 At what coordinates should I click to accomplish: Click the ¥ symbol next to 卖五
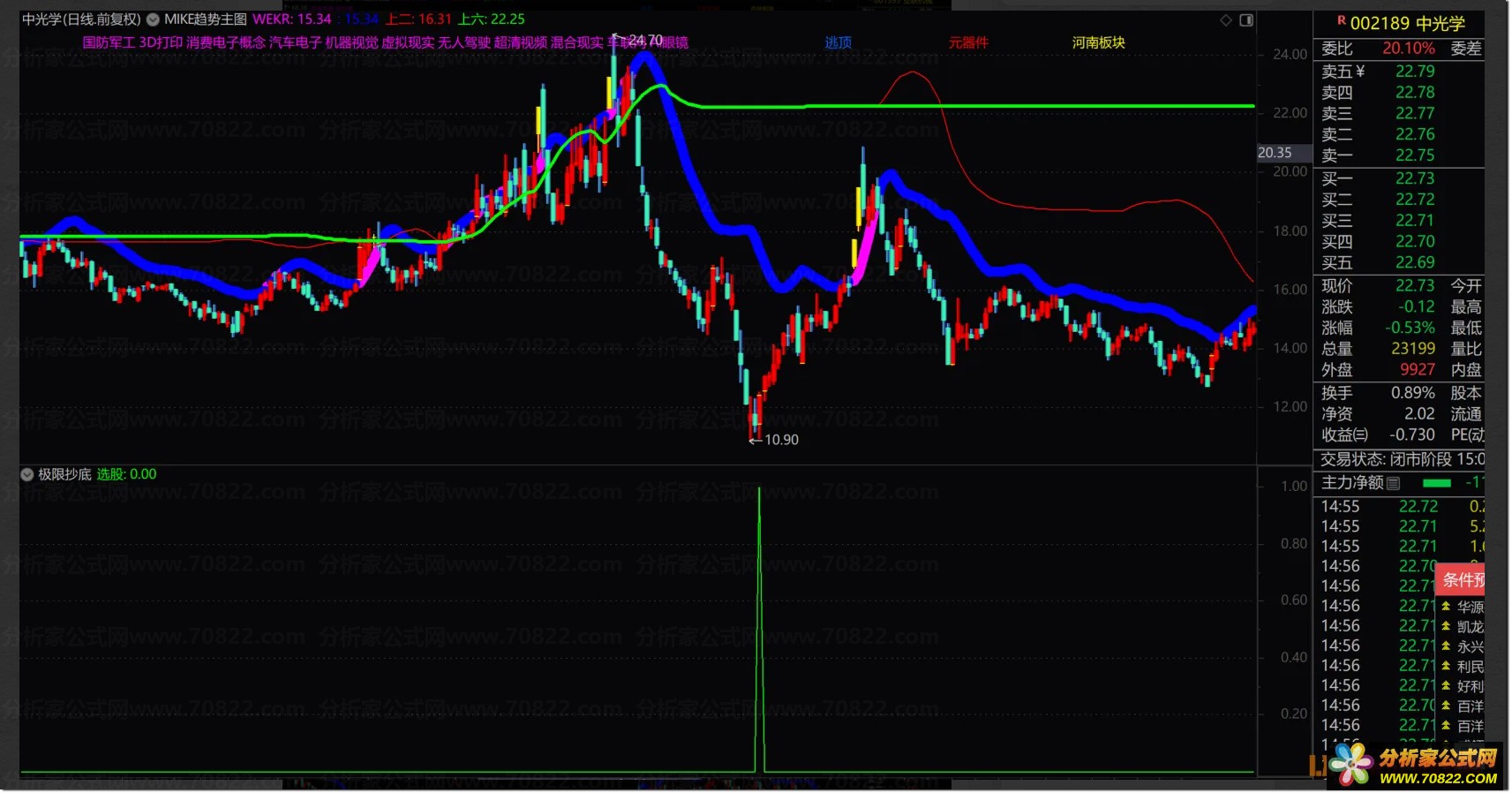1360,72
